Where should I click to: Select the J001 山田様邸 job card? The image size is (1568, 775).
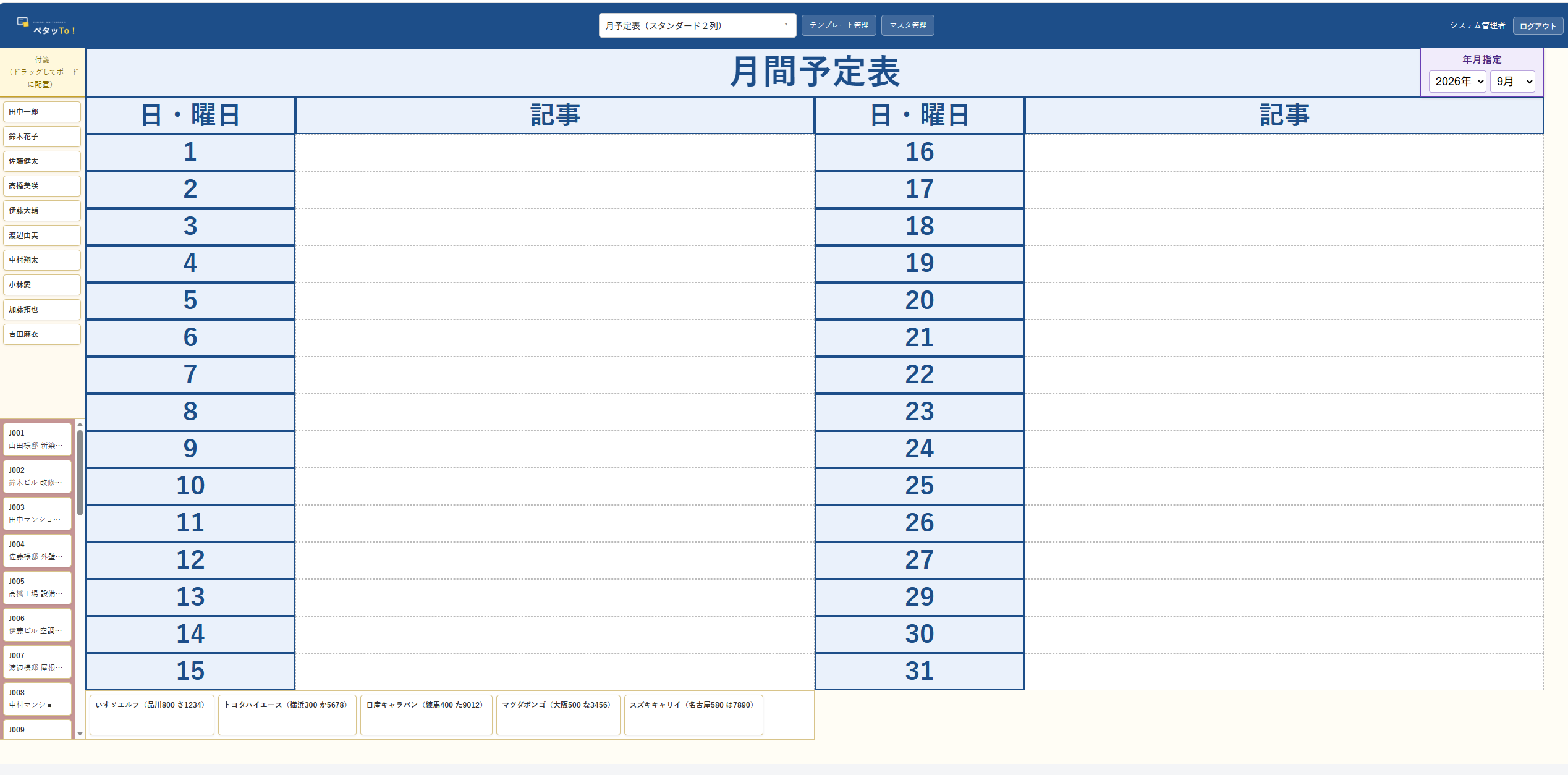38,439
